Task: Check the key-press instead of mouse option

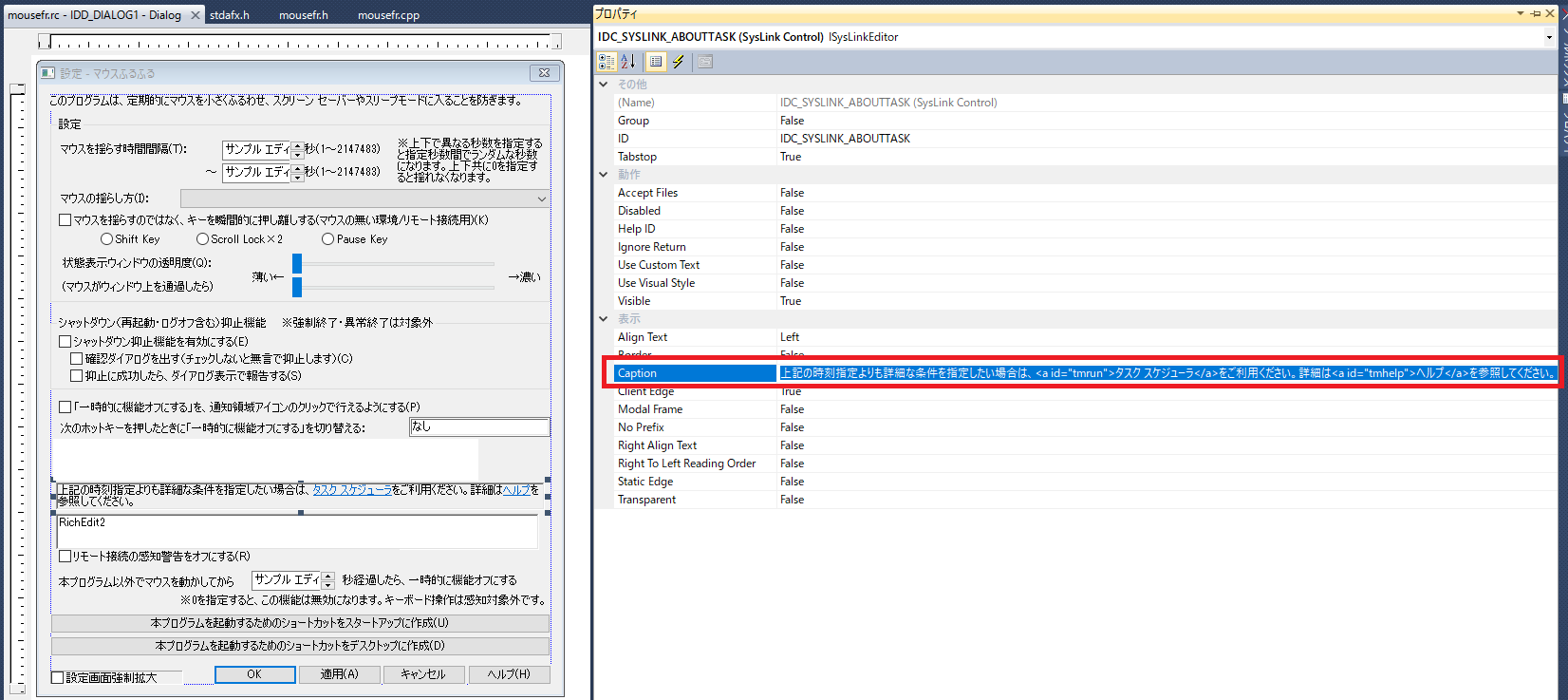Action: click(65, 220)
